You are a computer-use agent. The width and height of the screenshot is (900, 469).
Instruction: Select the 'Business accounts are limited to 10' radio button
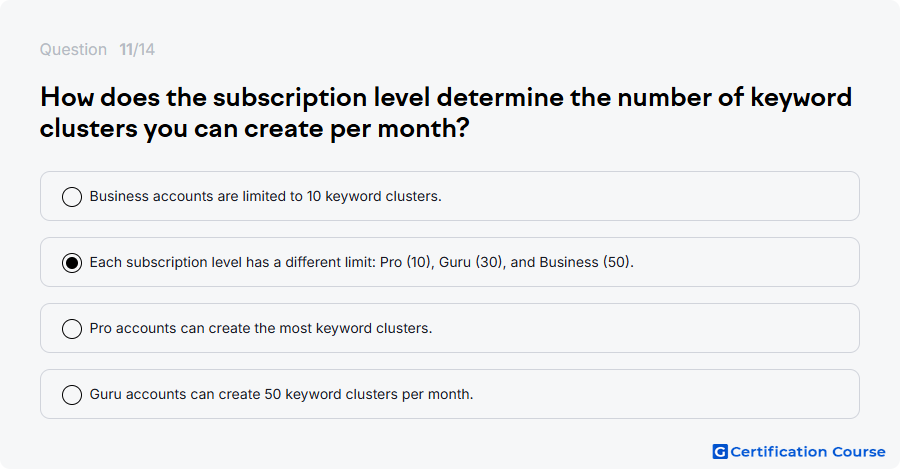tap(72, 196)
